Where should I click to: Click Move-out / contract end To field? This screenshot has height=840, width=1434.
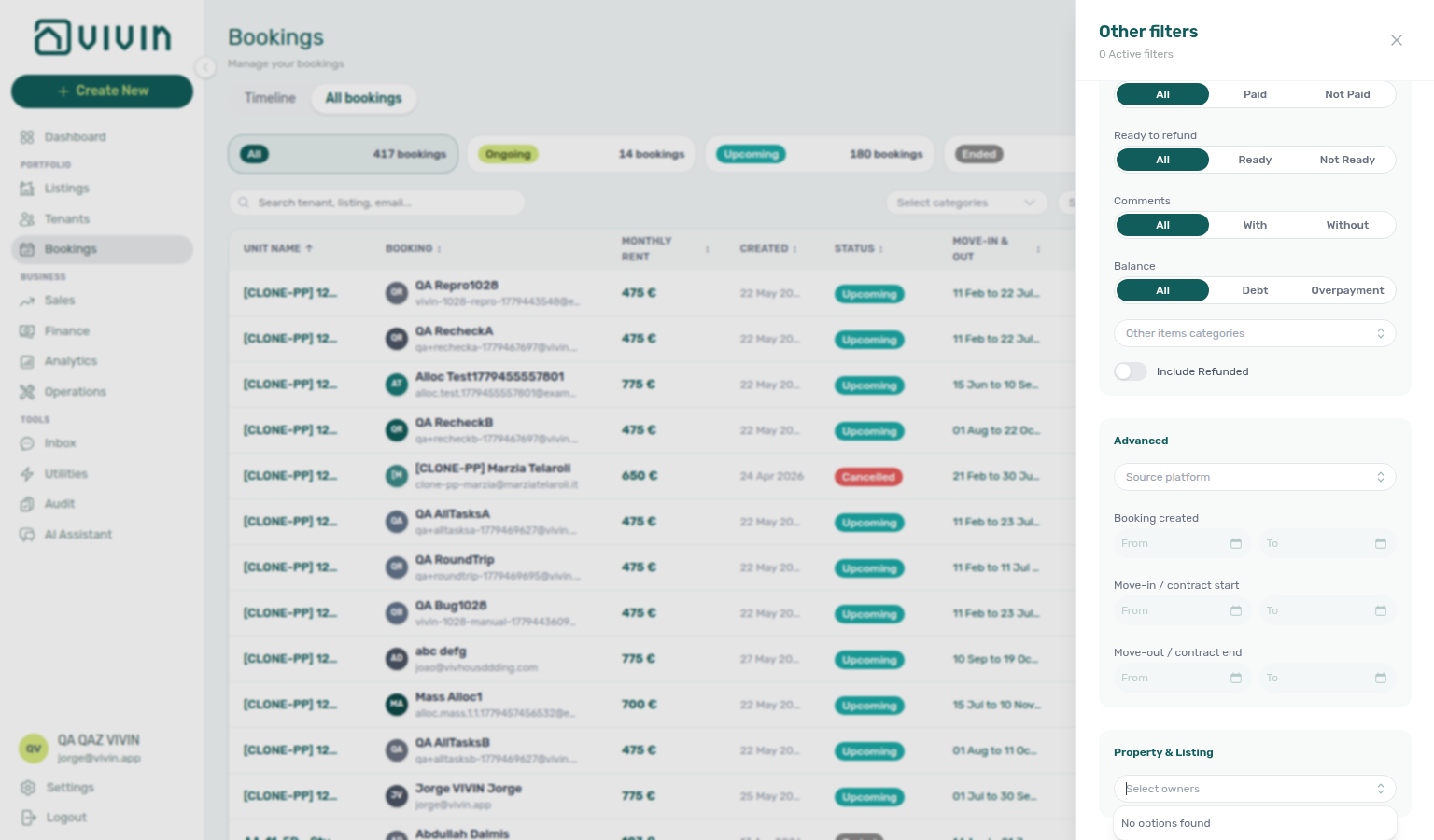click(x=1327, y=678)
